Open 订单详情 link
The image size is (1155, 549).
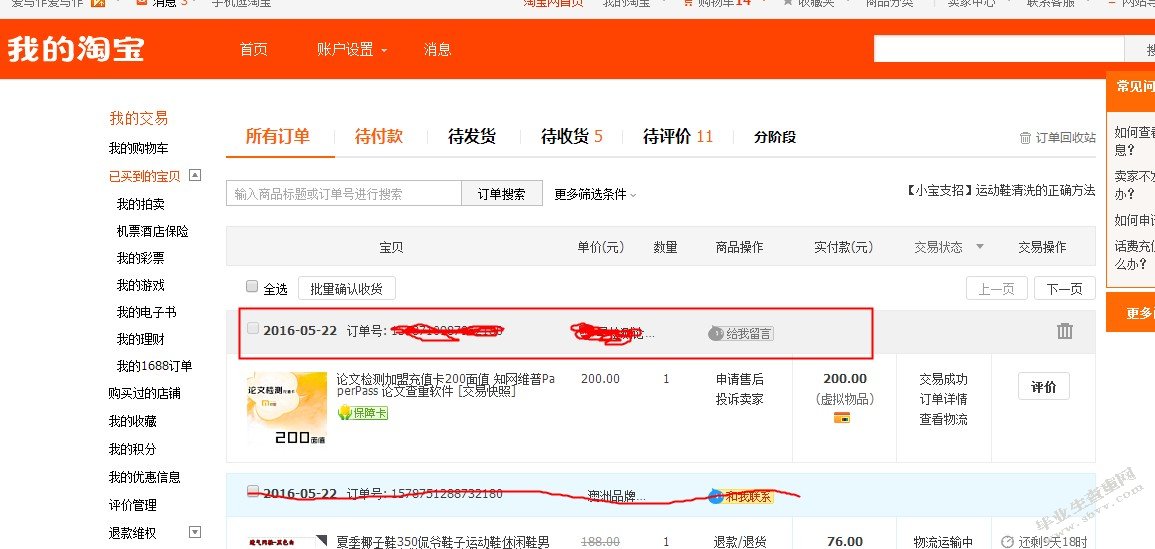[x=944, y=399]
